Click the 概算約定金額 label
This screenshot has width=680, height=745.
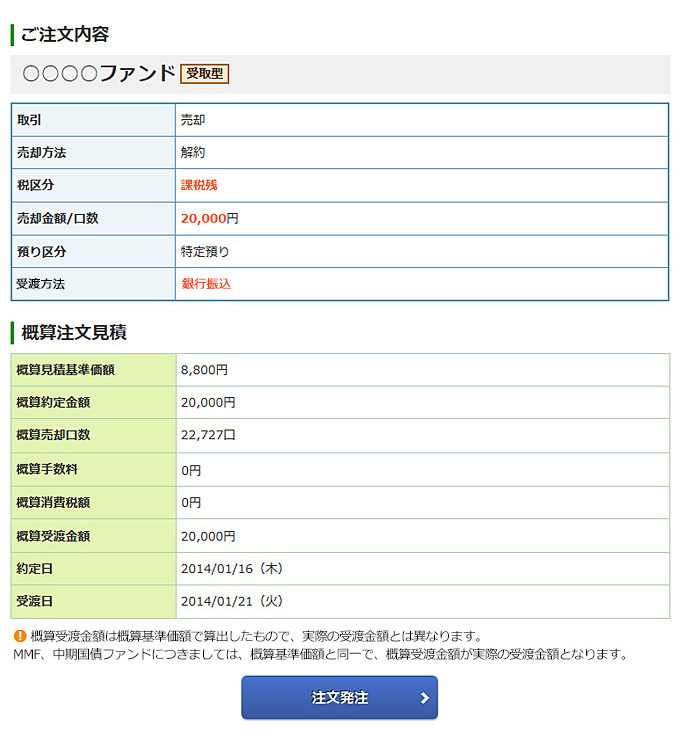pos(53,402)
